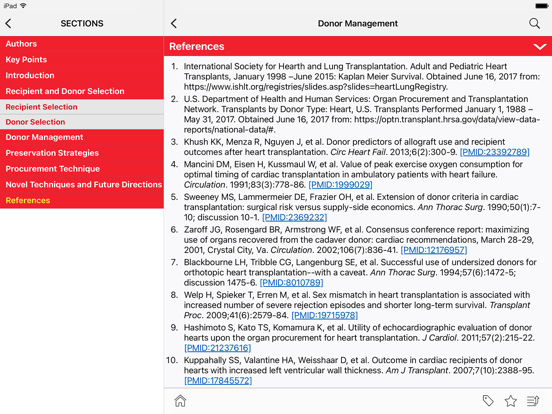
Task: Select Recipient Selection subsection
Action: pos(82,107)
